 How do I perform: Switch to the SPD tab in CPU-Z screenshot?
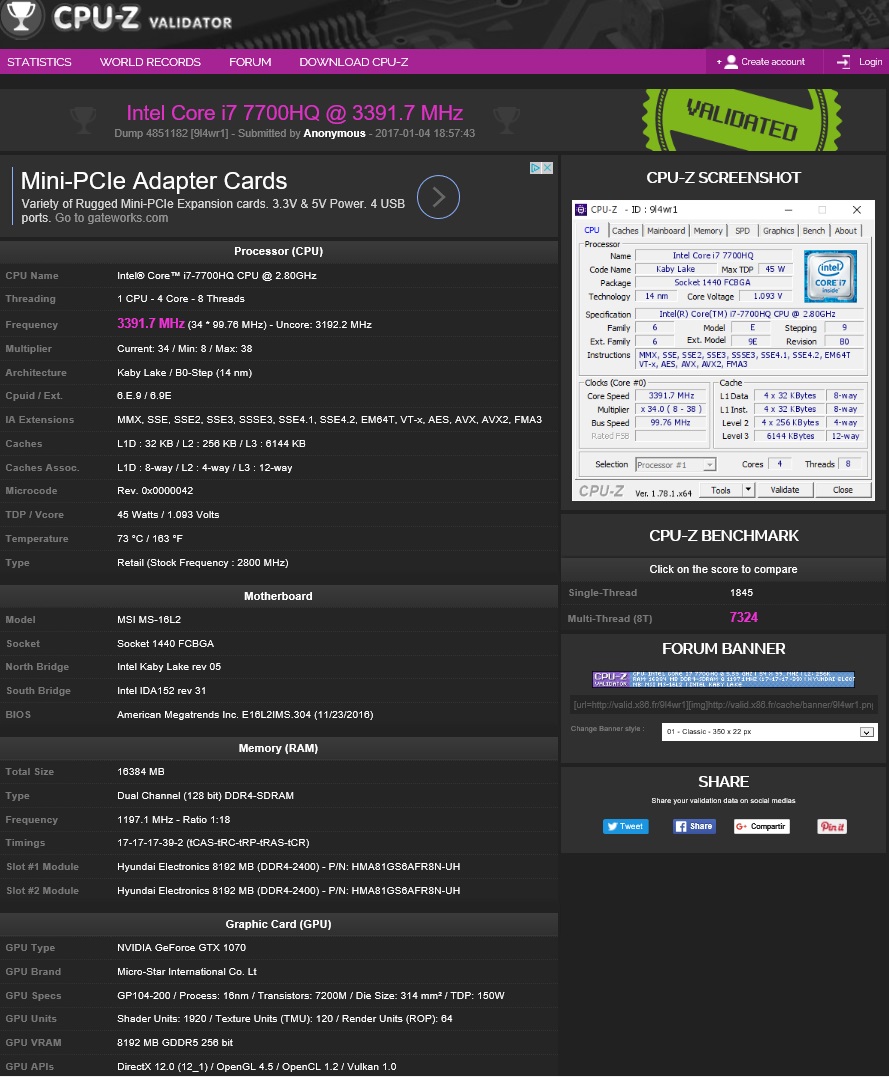(x=743, y=231)
